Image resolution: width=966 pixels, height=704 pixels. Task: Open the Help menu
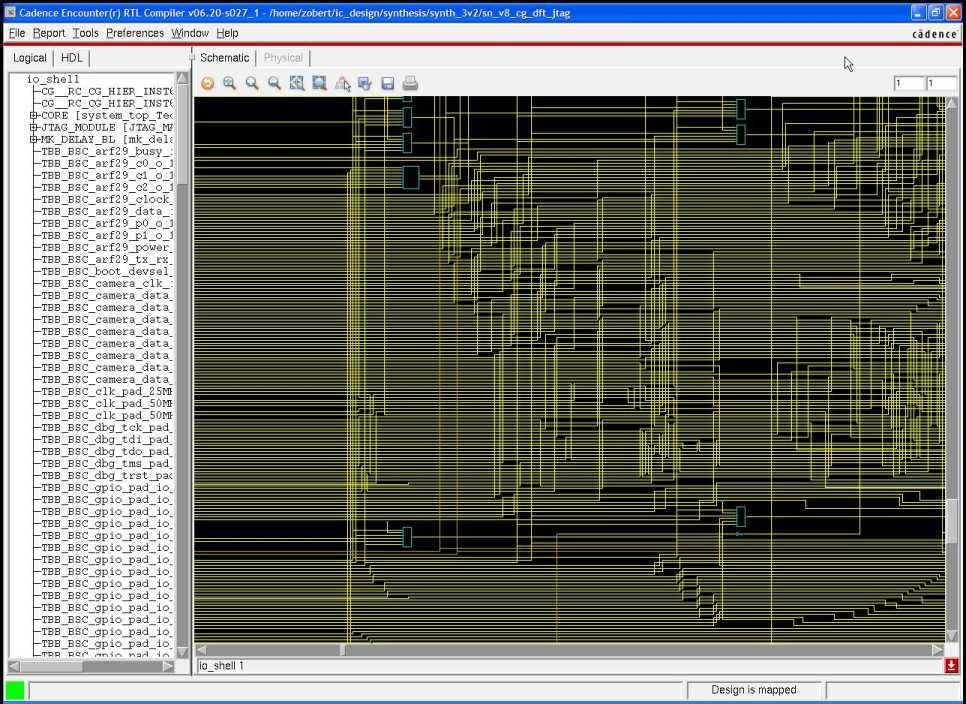click(x=227, y=33)
